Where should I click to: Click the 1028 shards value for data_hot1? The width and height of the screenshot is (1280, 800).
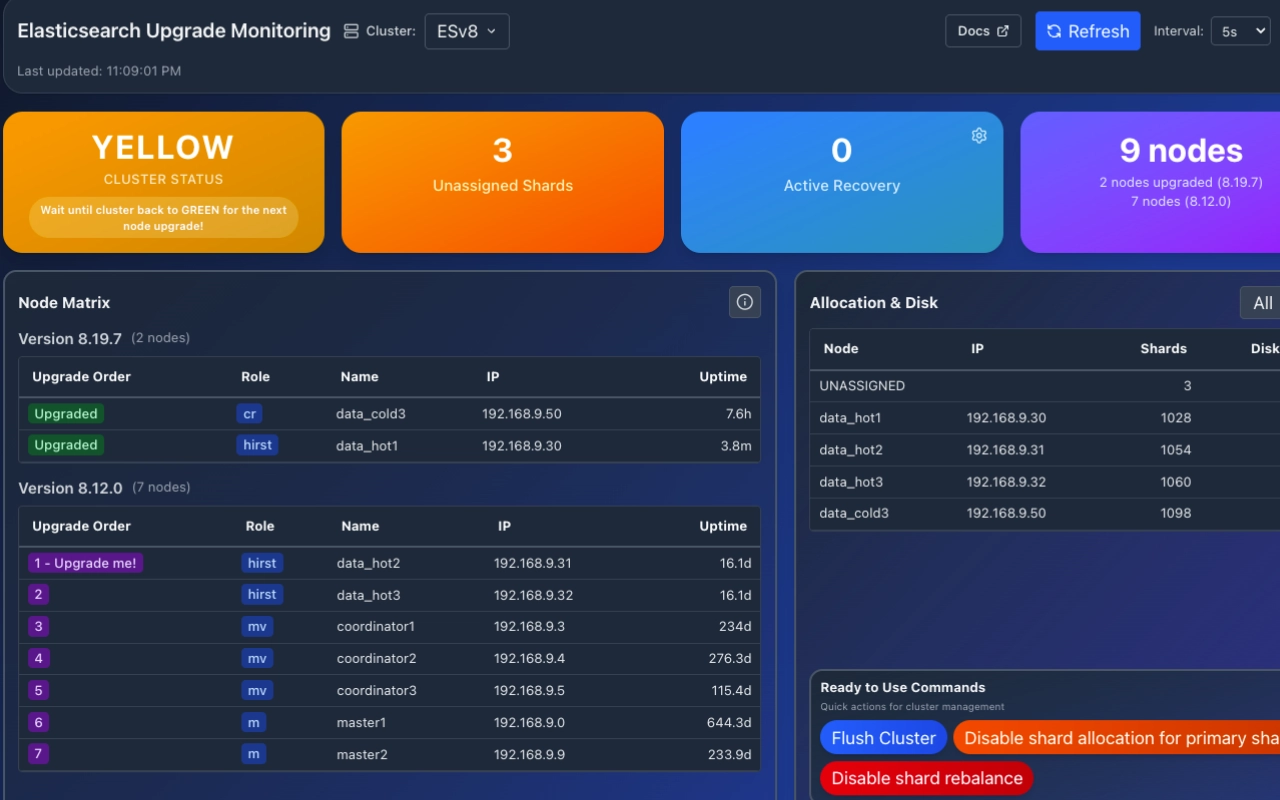(x=1176, y=418)
